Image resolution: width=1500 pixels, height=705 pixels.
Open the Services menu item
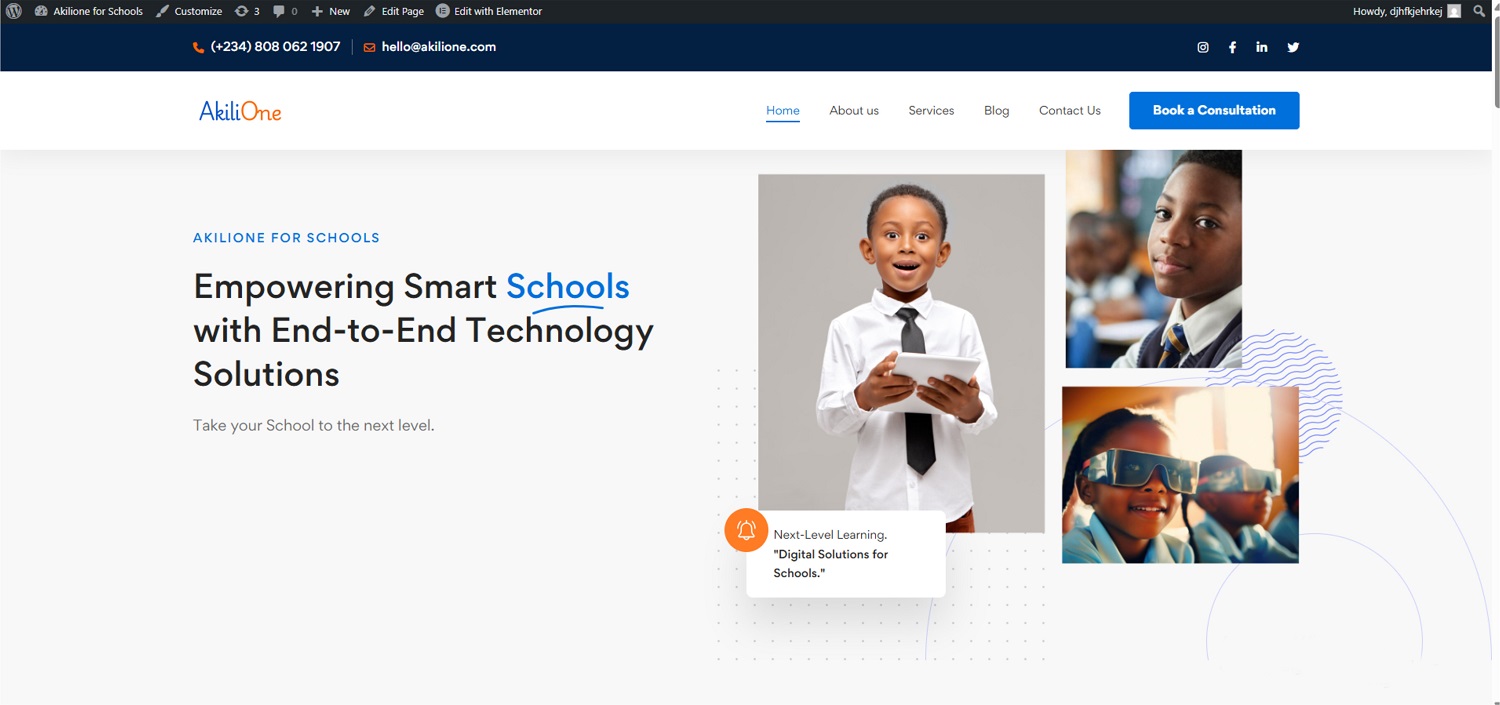tap(931, 111)
